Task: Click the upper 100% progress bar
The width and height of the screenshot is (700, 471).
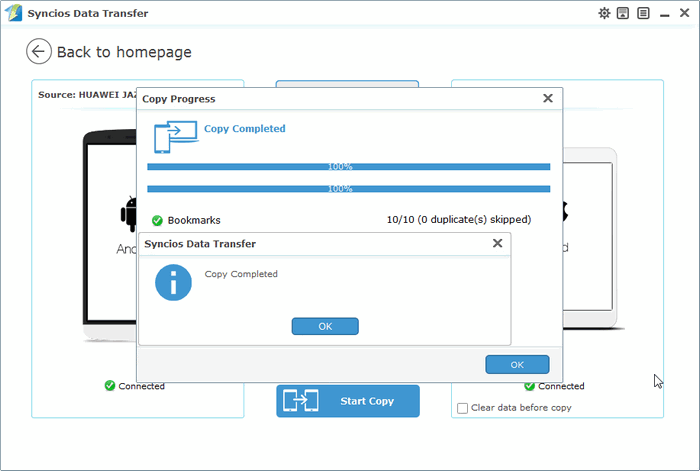Action: [x=349, y=167]
